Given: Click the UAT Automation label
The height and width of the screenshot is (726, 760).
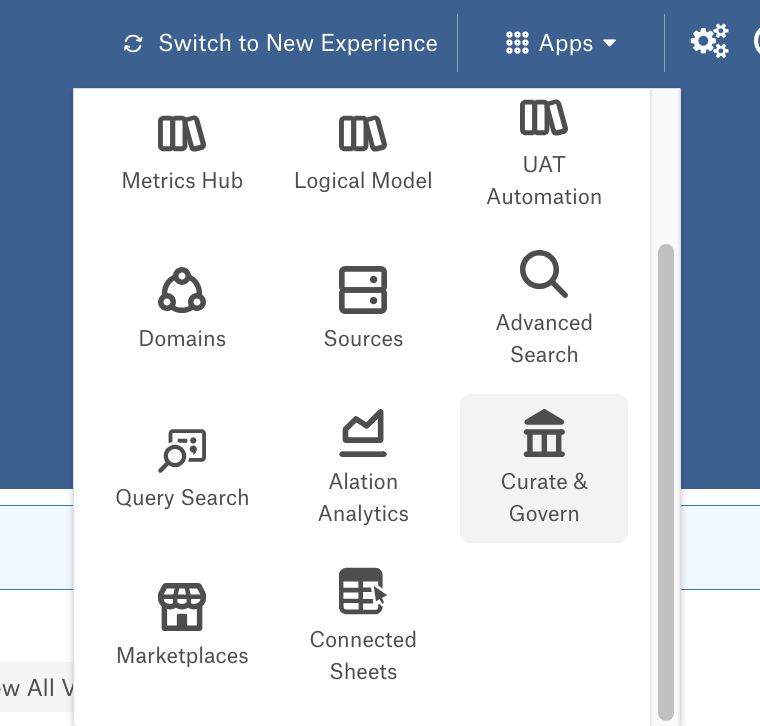Looking at the screenshot, I should (544, 181).
